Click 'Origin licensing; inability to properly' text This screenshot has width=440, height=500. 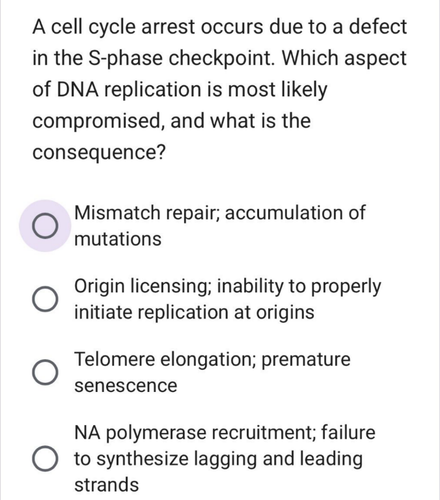pyautogui.click(x=227, y=287)
